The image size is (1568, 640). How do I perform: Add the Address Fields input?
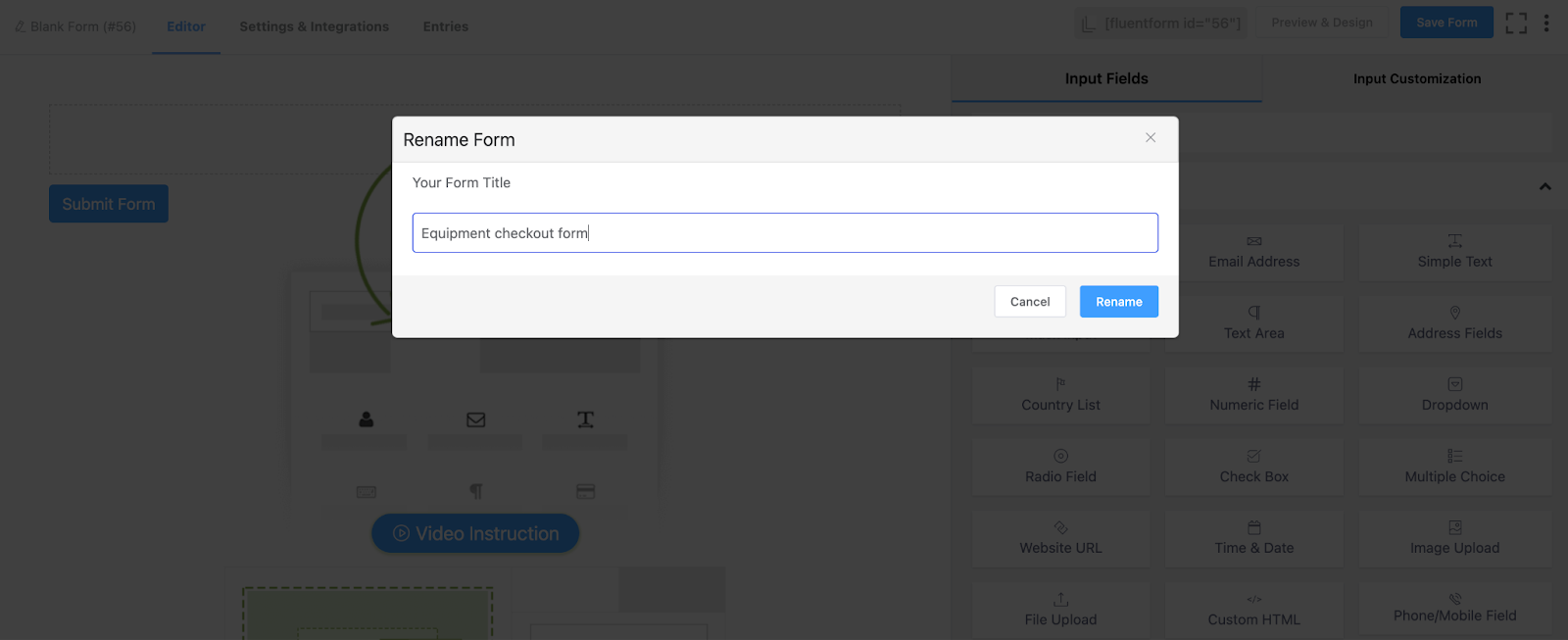[1454, 323]
